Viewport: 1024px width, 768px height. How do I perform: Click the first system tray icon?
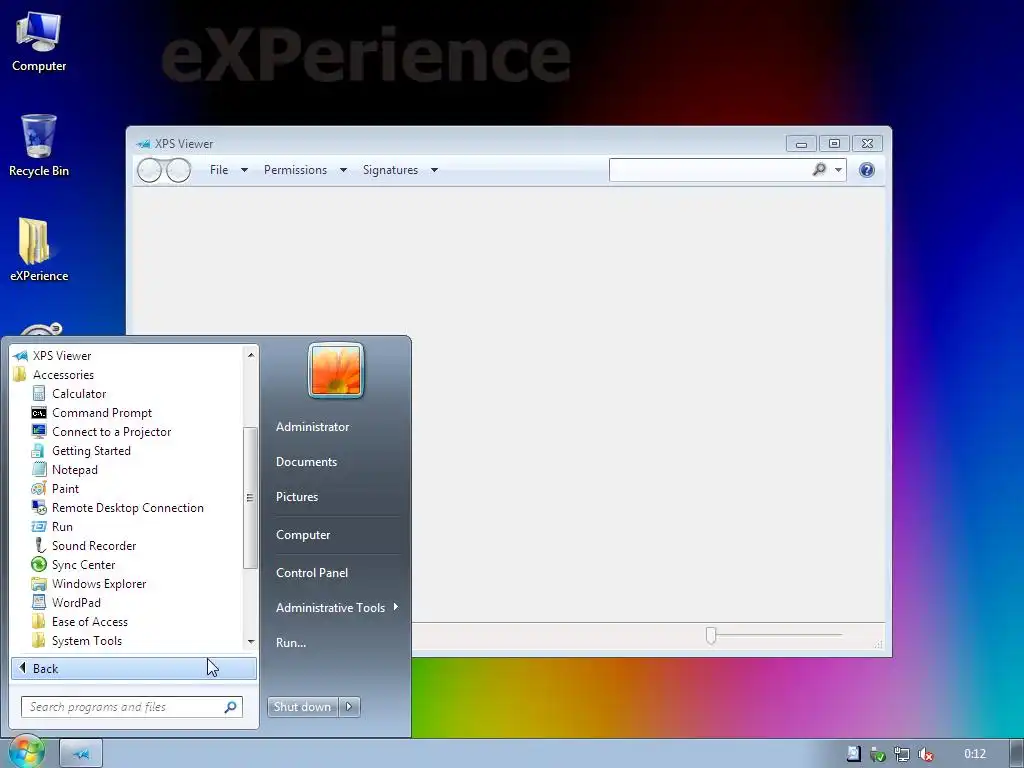tap(854, 754)
